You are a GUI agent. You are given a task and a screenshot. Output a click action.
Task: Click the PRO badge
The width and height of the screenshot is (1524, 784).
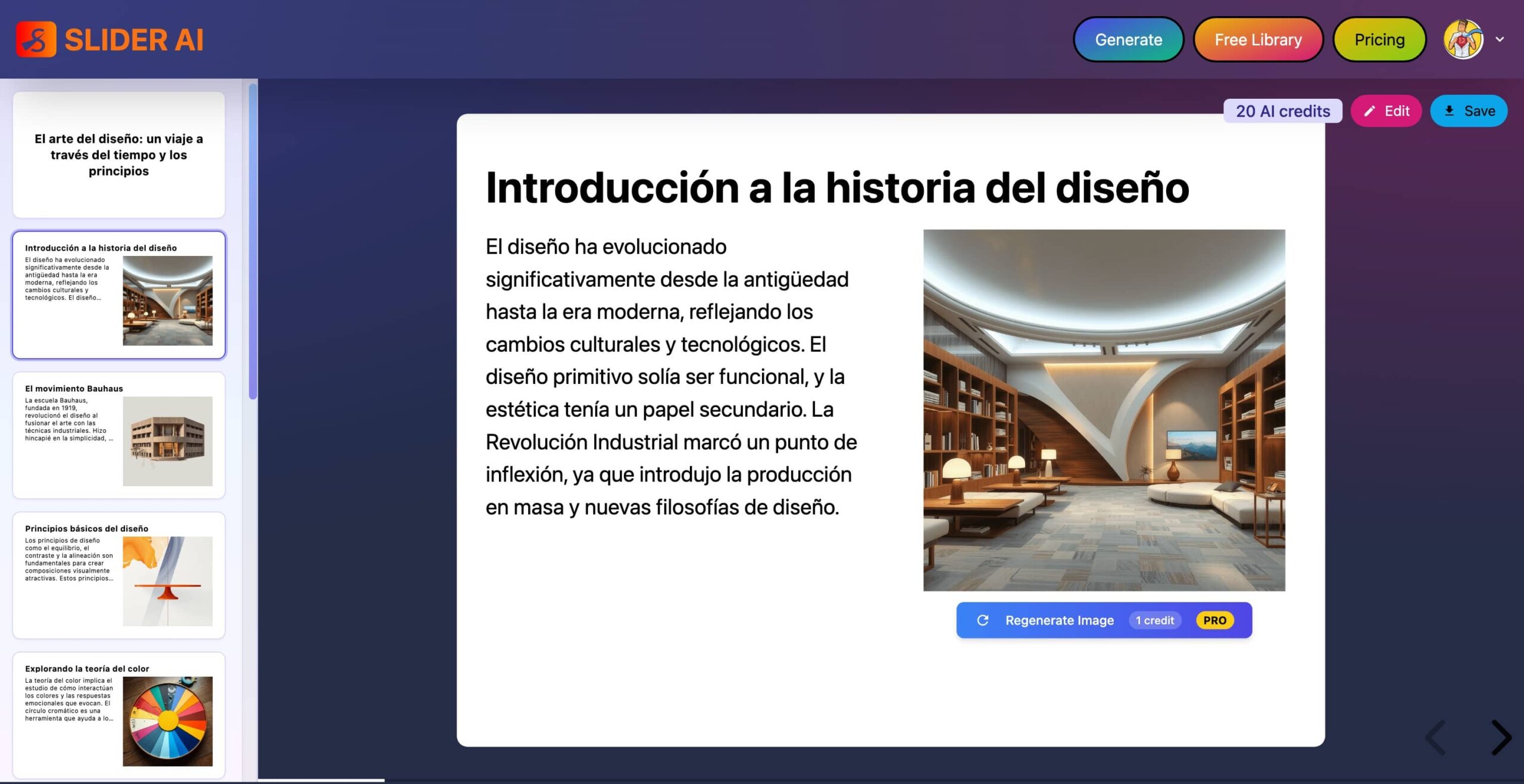(x=1214, y=620)
